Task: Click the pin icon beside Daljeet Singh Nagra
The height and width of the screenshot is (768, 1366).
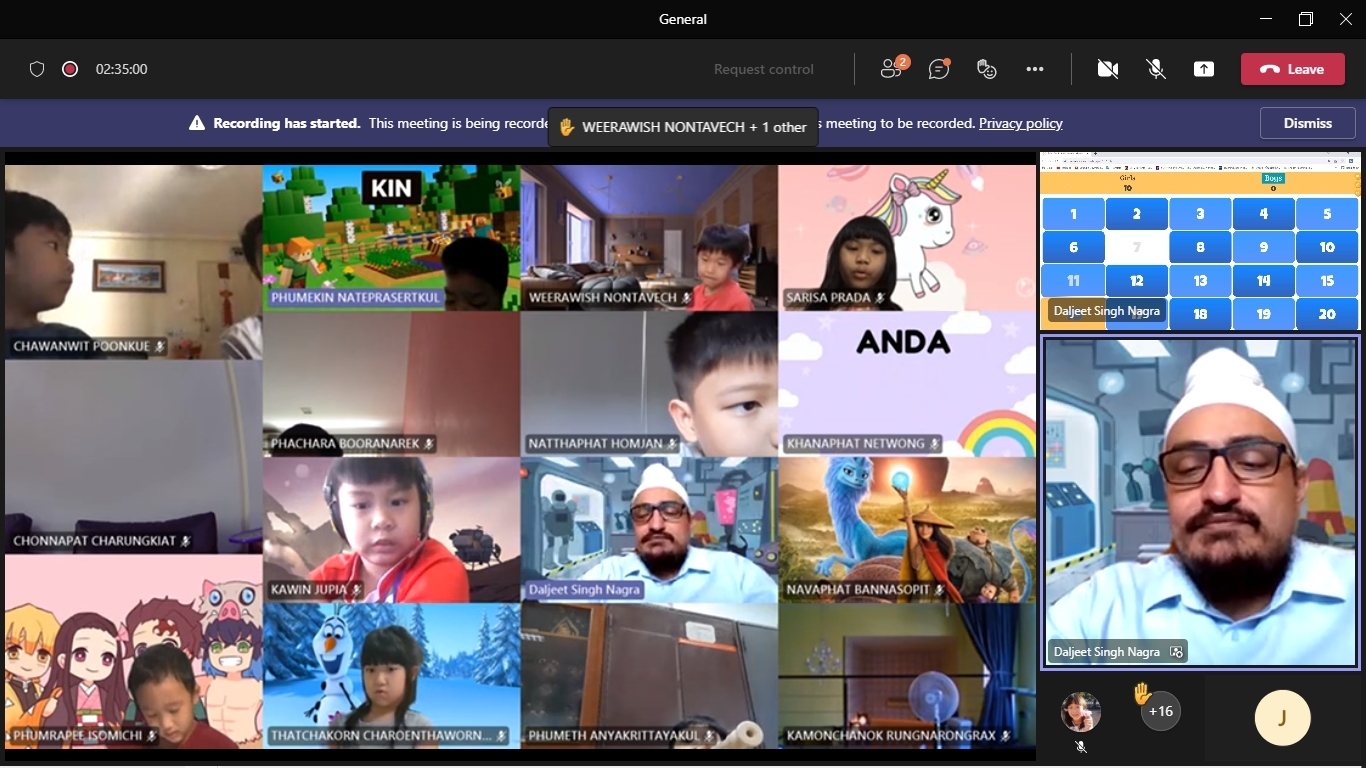Action: [x=1176, y=652]
